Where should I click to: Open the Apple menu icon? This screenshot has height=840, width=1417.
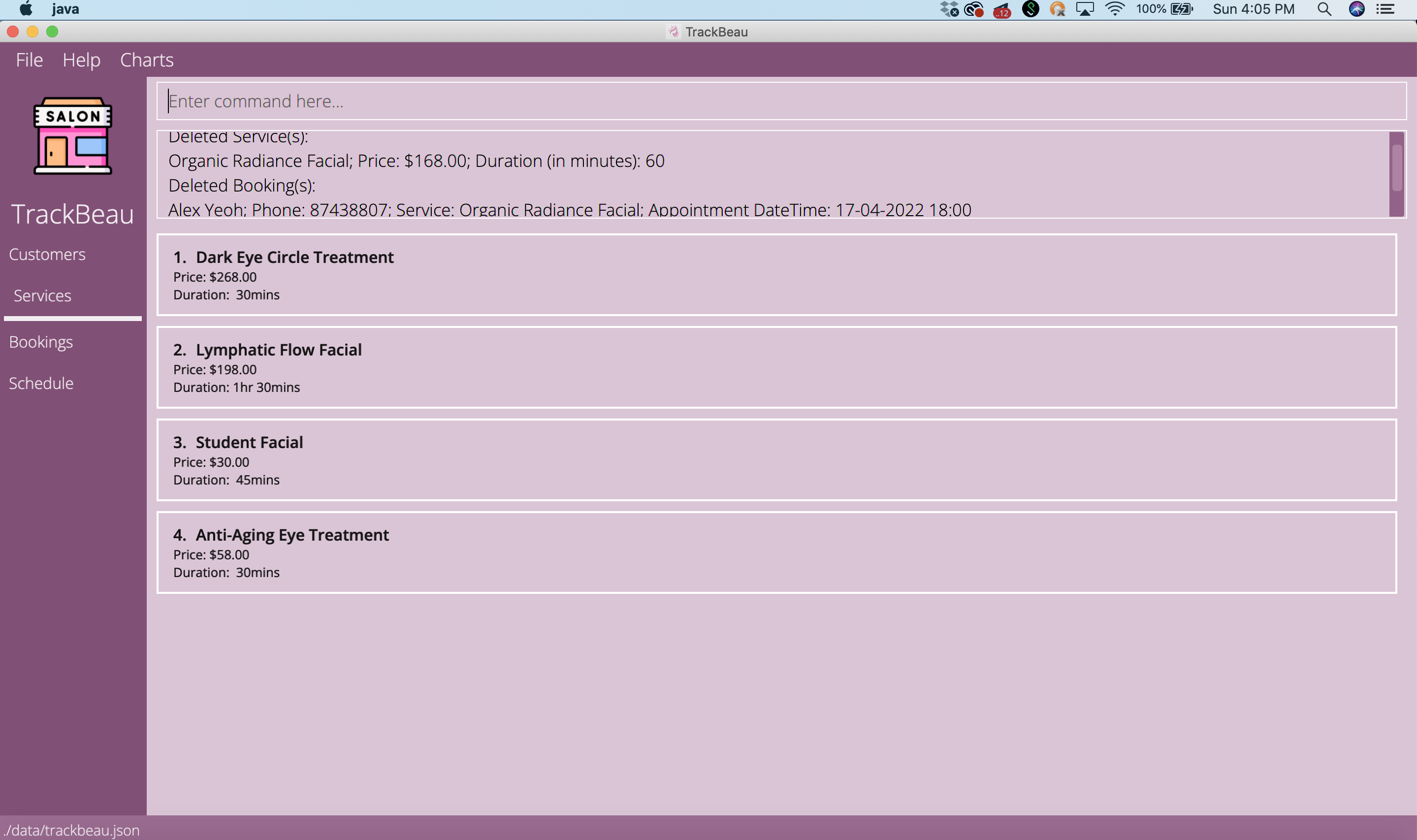pyautogui.click(x=26, y=9)
